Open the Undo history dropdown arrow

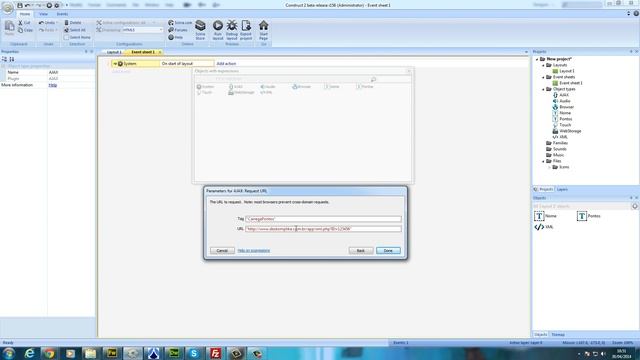57,23
